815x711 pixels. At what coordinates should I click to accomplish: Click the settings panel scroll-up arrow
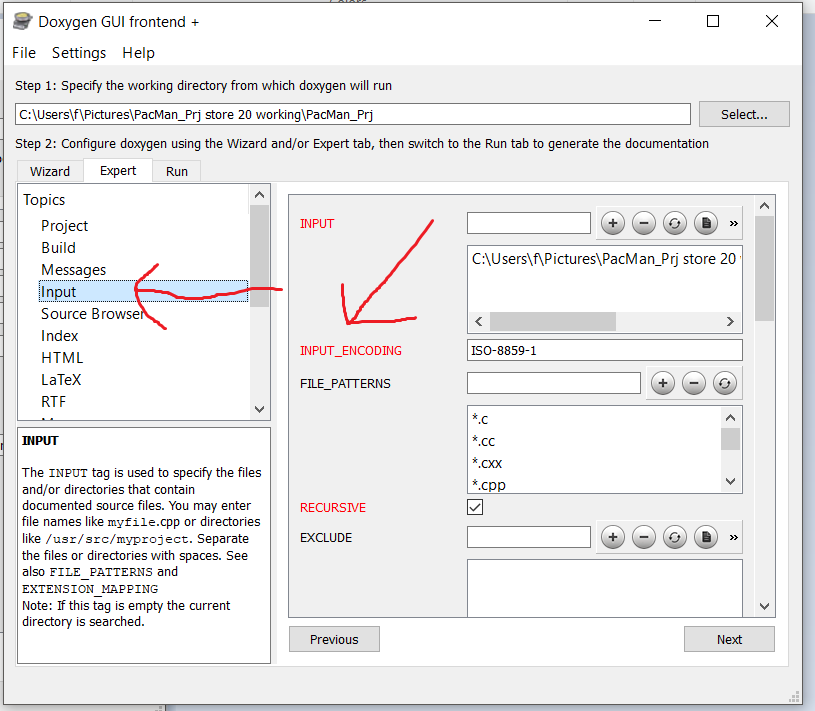point(764,206)
